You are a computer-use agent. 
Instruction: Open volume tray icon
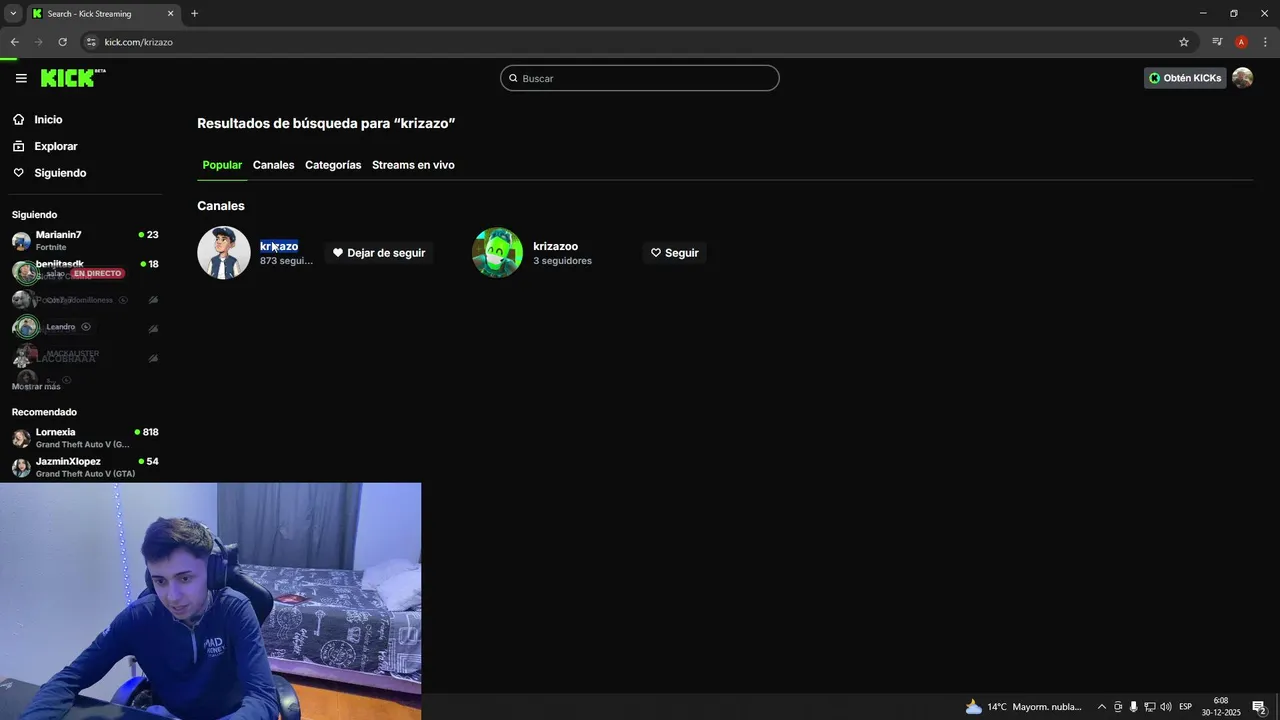1166,707
